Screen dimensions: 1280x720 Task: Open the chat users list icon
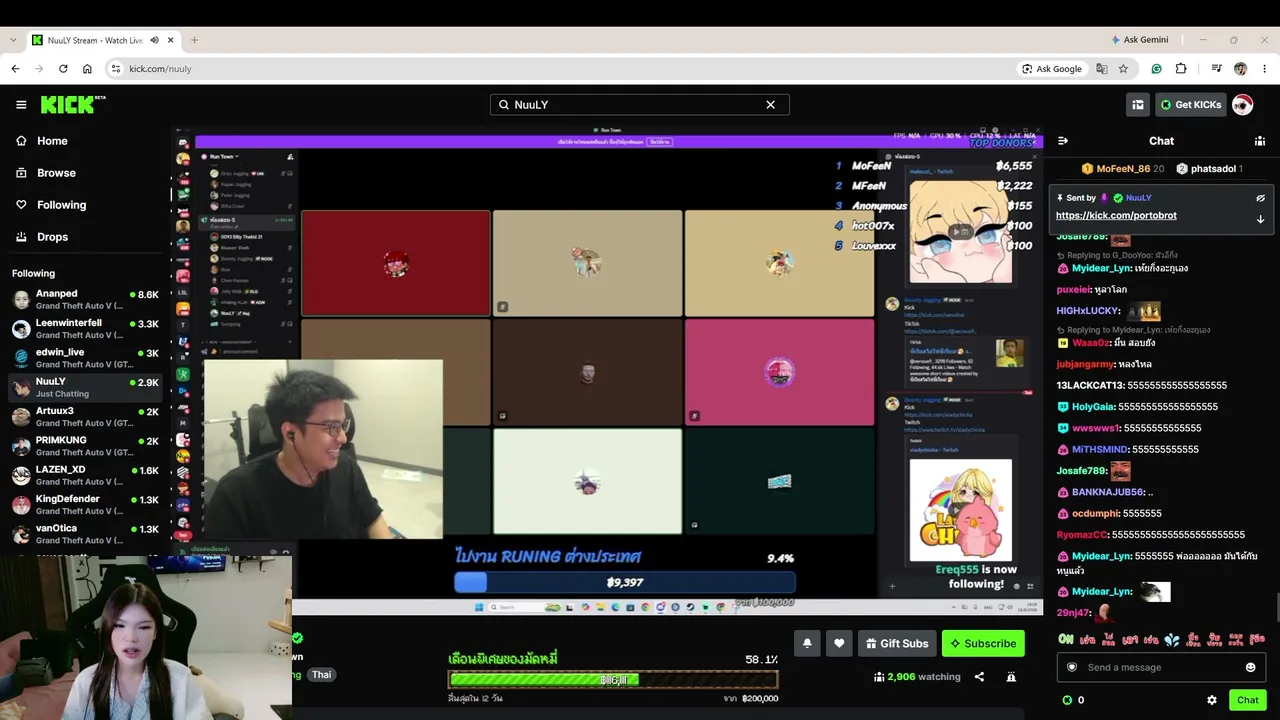tap(1260, 141)
